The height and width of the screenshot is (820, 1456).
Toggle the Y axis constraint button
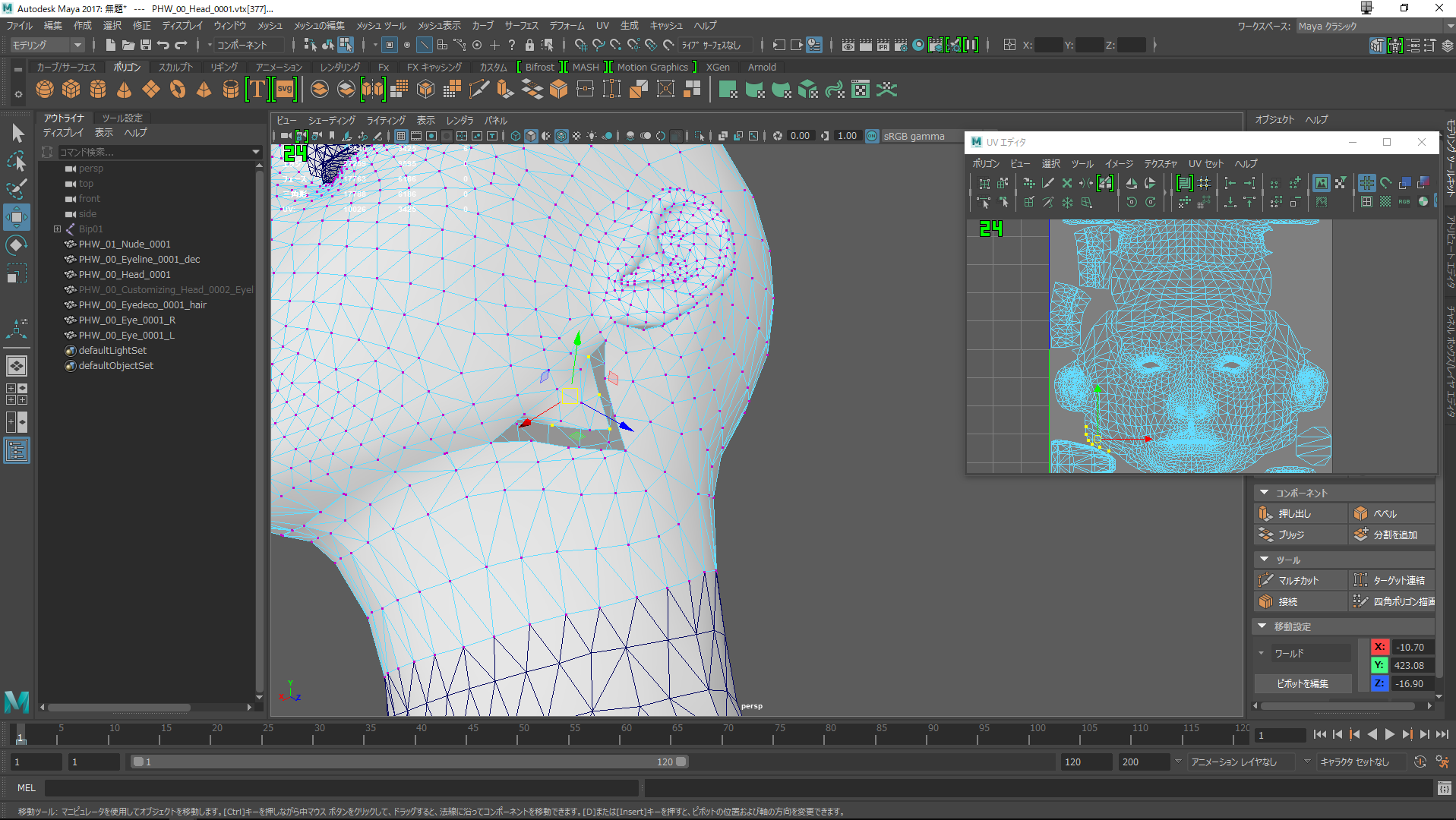(1379, 665)
